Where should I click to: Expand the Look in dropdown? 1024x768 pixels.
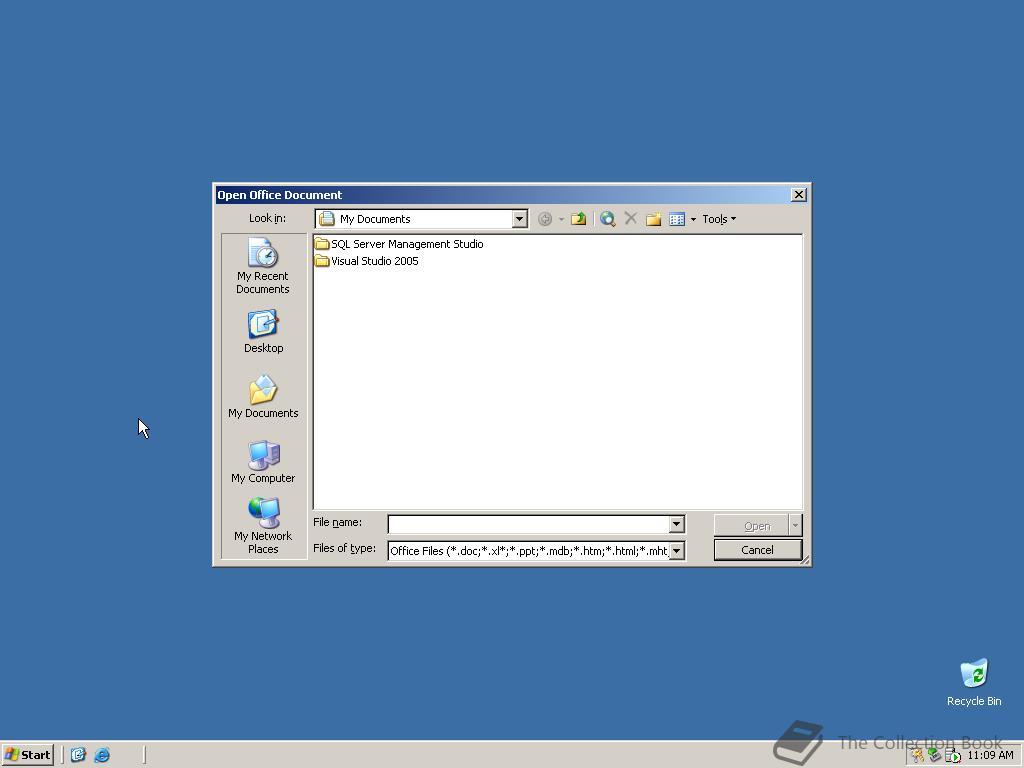[x=520, y=219]
